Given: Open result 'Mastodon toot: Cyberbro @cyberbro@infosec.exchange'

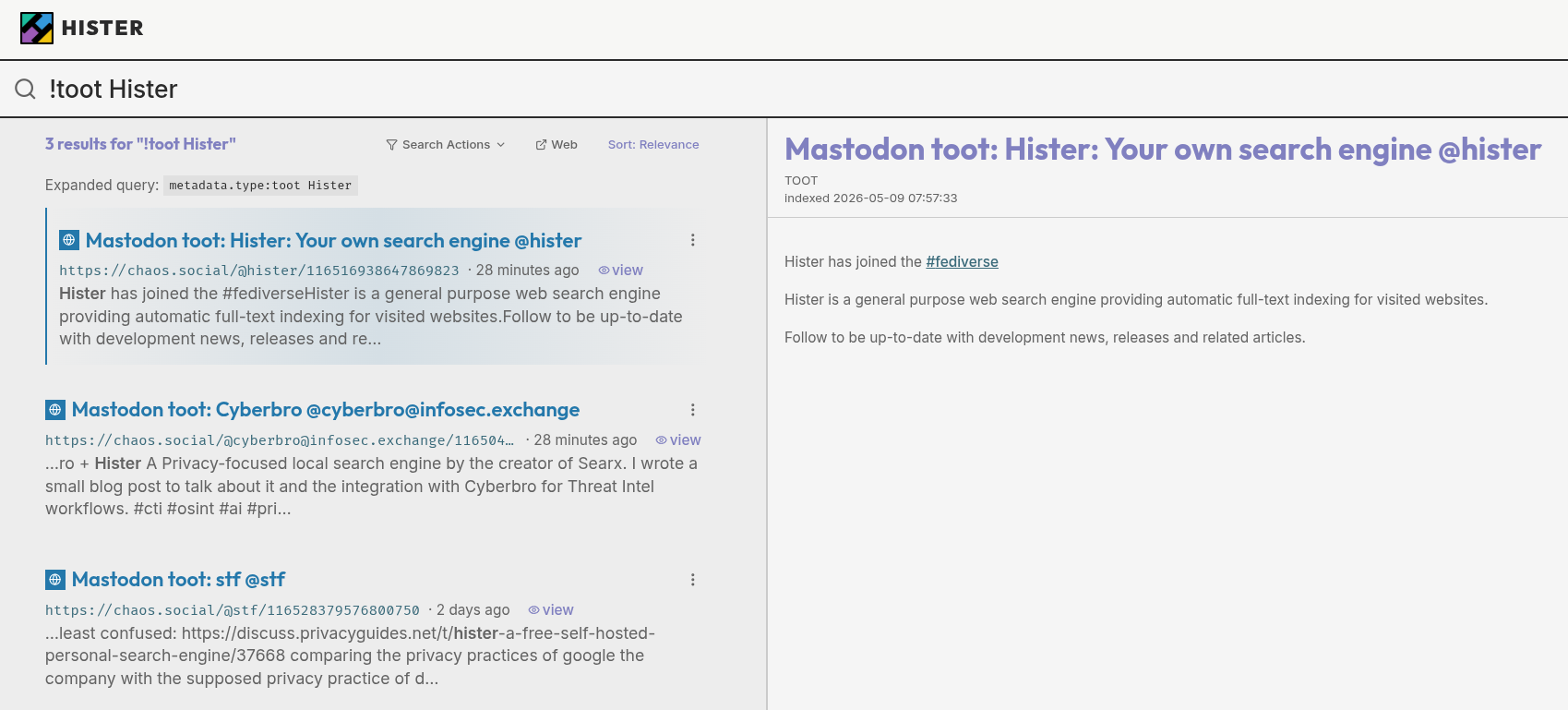Looking at the screenshot, I should (326, 410).
